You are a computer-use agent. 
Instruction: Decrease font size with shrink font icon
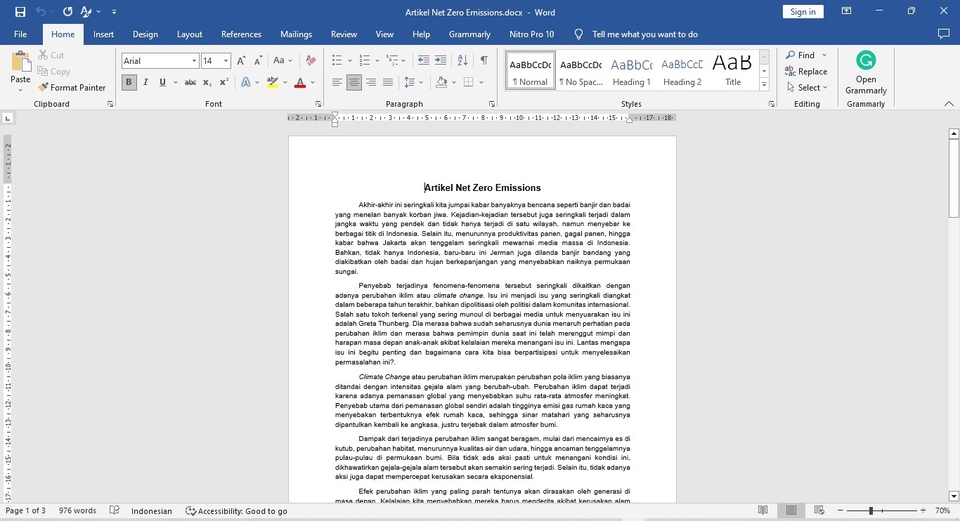(258, 61)
